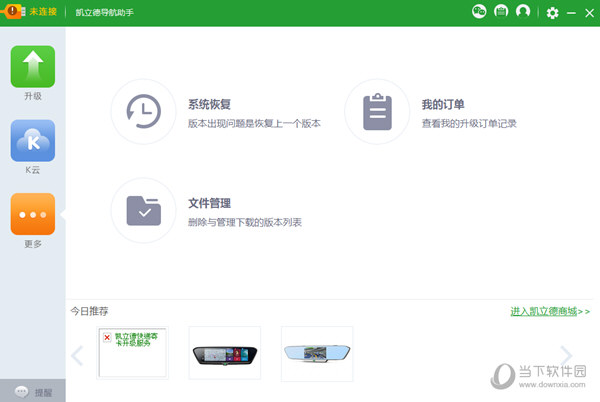Click the 今日推荐 heading

click(89, 311)
